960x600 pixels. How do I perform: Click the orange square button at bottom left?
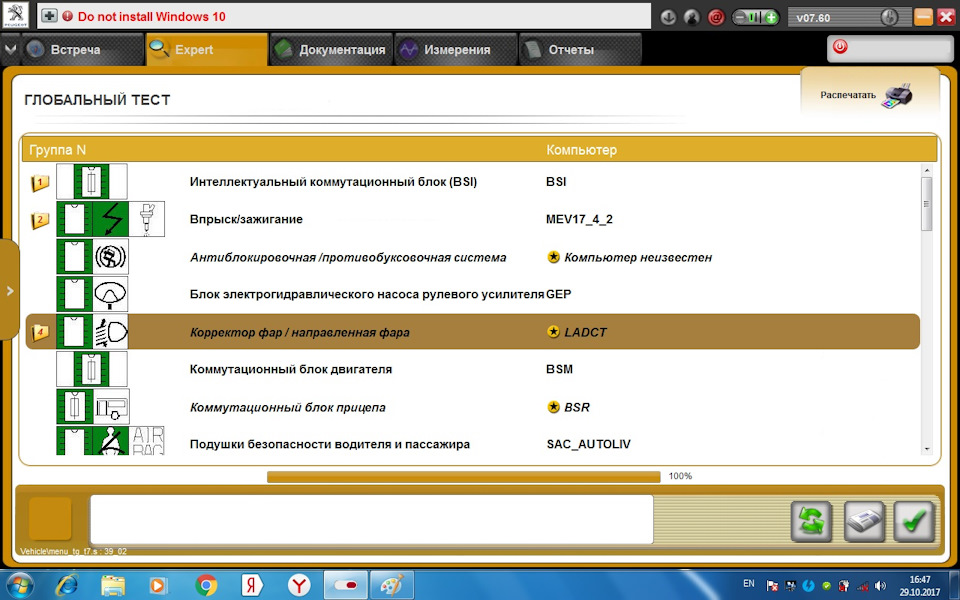tap(50, 519)
